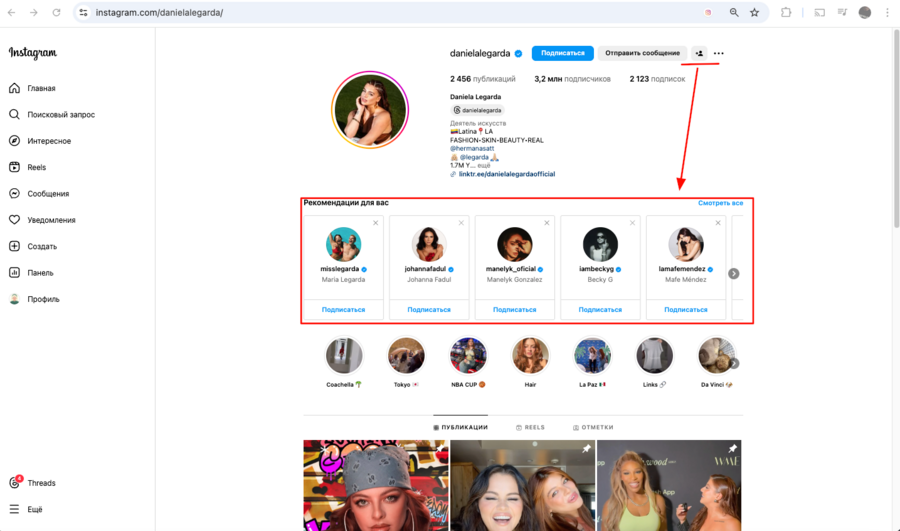Reload the page
Image resolution: width=900 pixels, height=531 pixels.
point(56,12)
